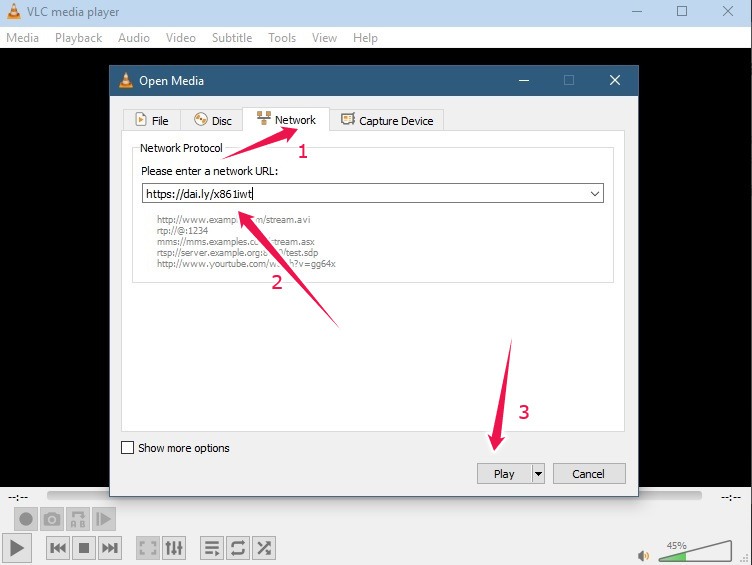Toggle the loop mode icon
The image size is (752, 565).
tap(238, 548)
